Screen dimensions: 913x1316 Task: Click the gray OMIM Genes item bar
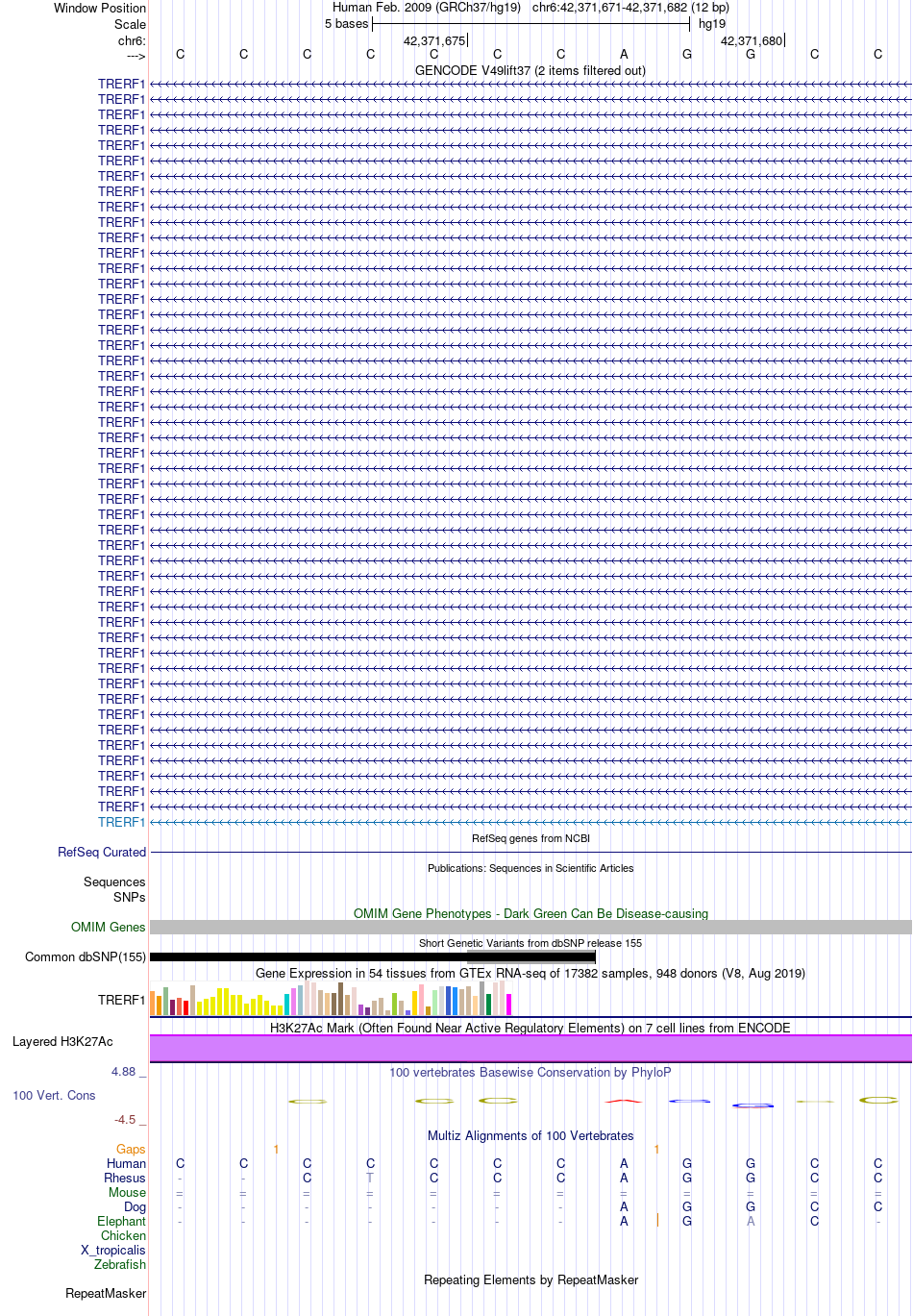click(x=531, y=928)
